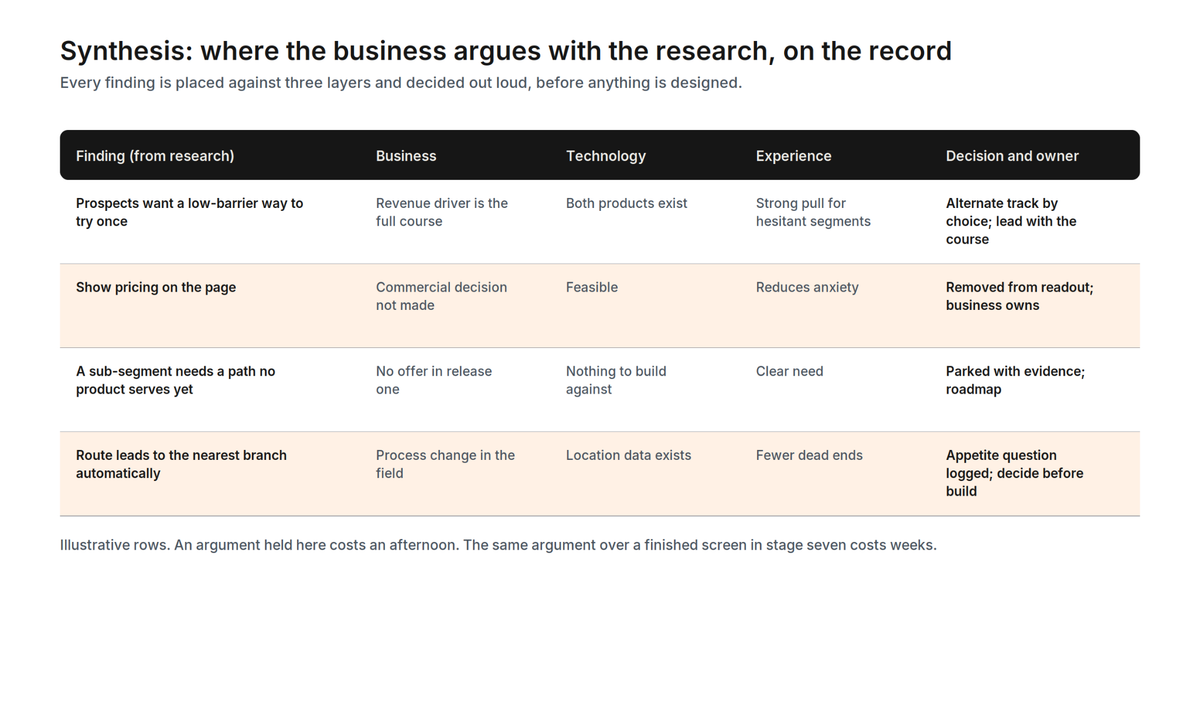
Task: Click 'A sub-segment needs a path' finding
Action: (x=176, y=380)
